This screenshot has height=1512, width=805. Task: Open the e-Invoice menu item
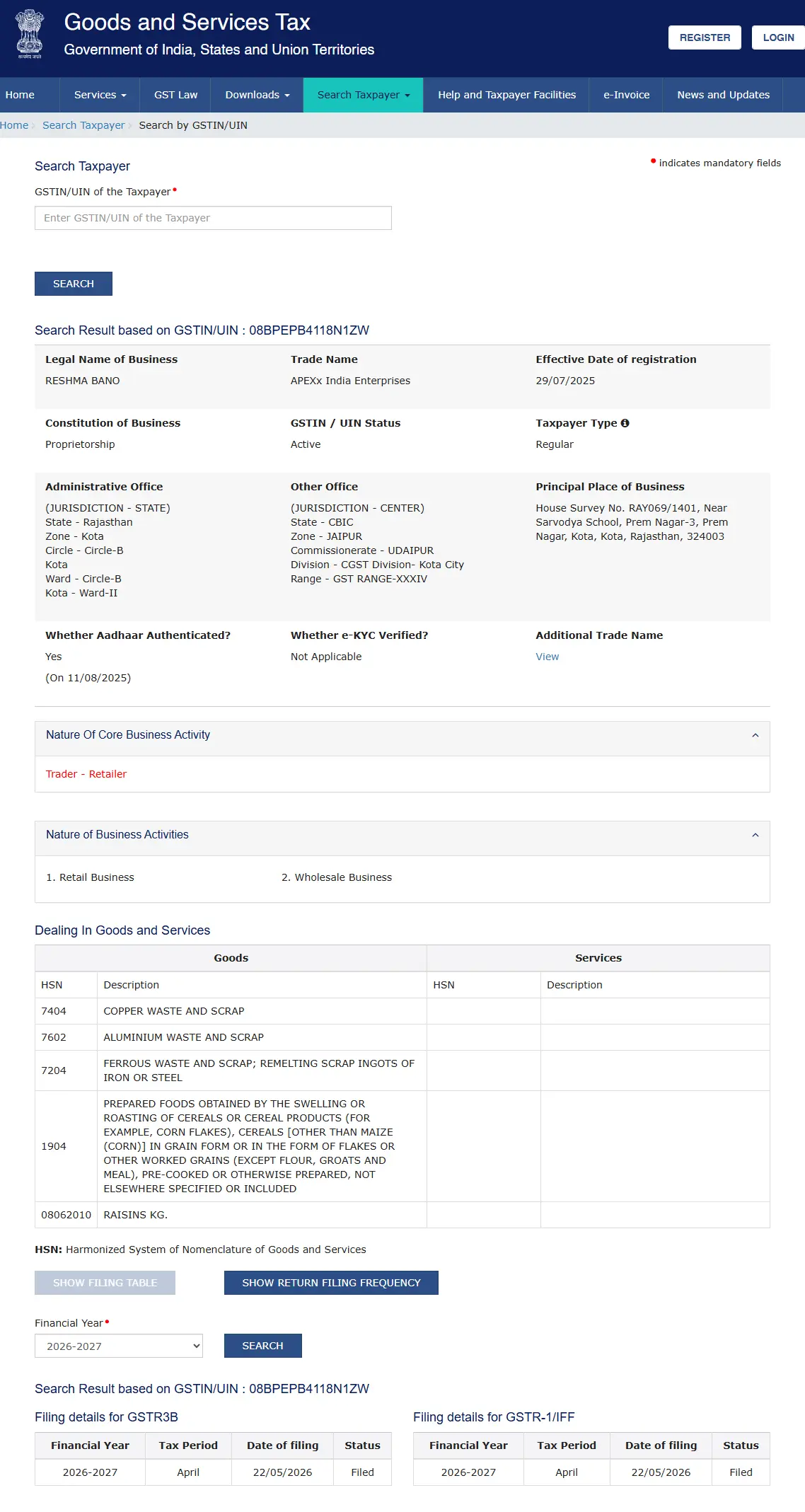click(626, 95)
